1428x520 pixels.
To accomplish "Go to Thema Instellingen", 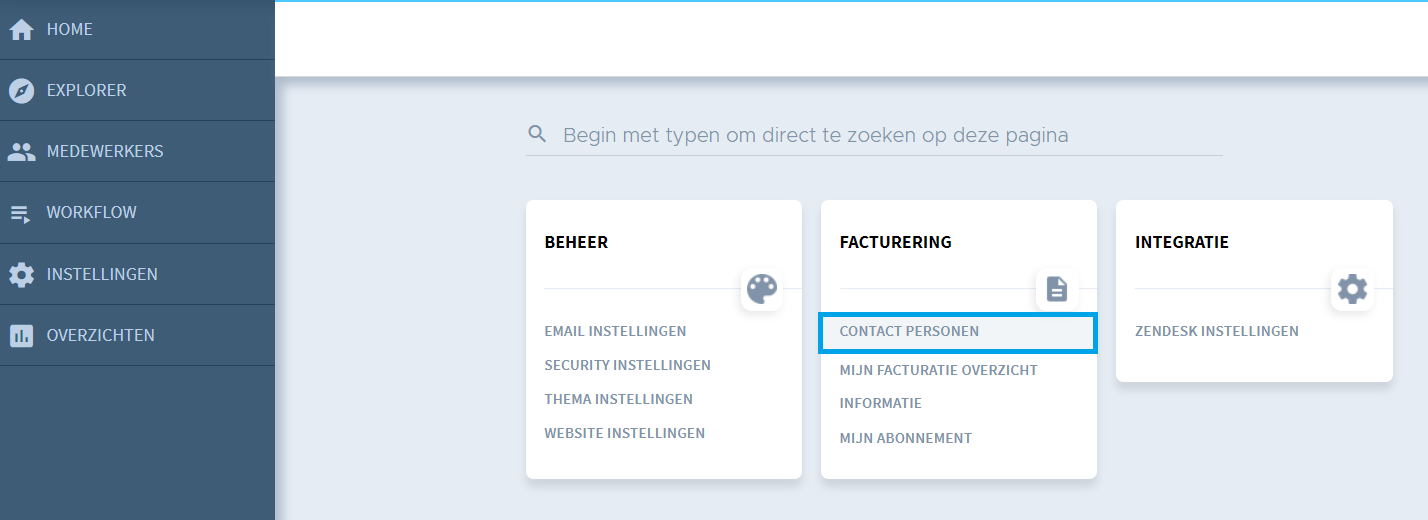I will pos(618,399).
